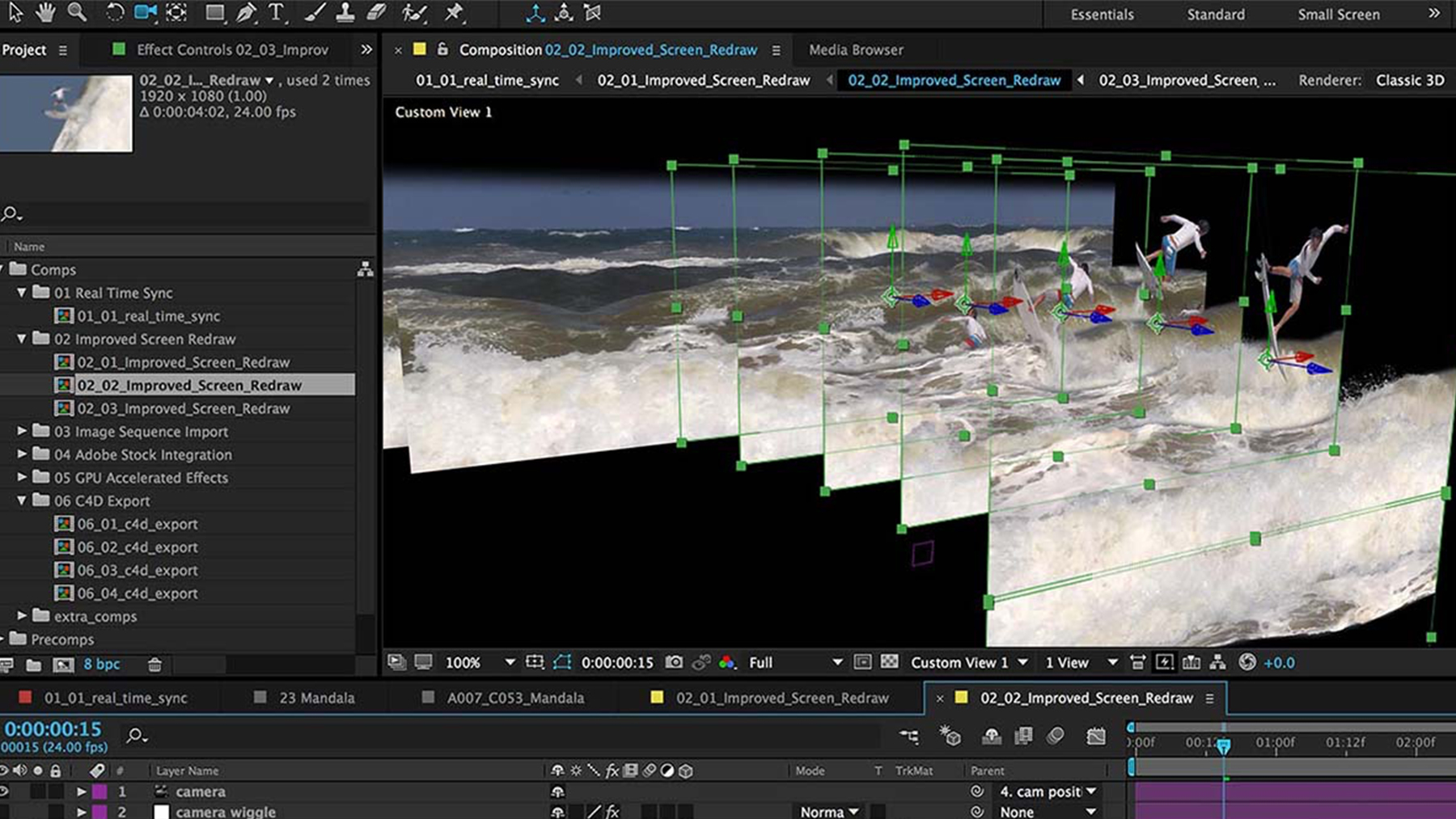This screenshot has width=1456, height=819.
Task: Toggle visibility of the camera layer
Action: click(5, 792)
